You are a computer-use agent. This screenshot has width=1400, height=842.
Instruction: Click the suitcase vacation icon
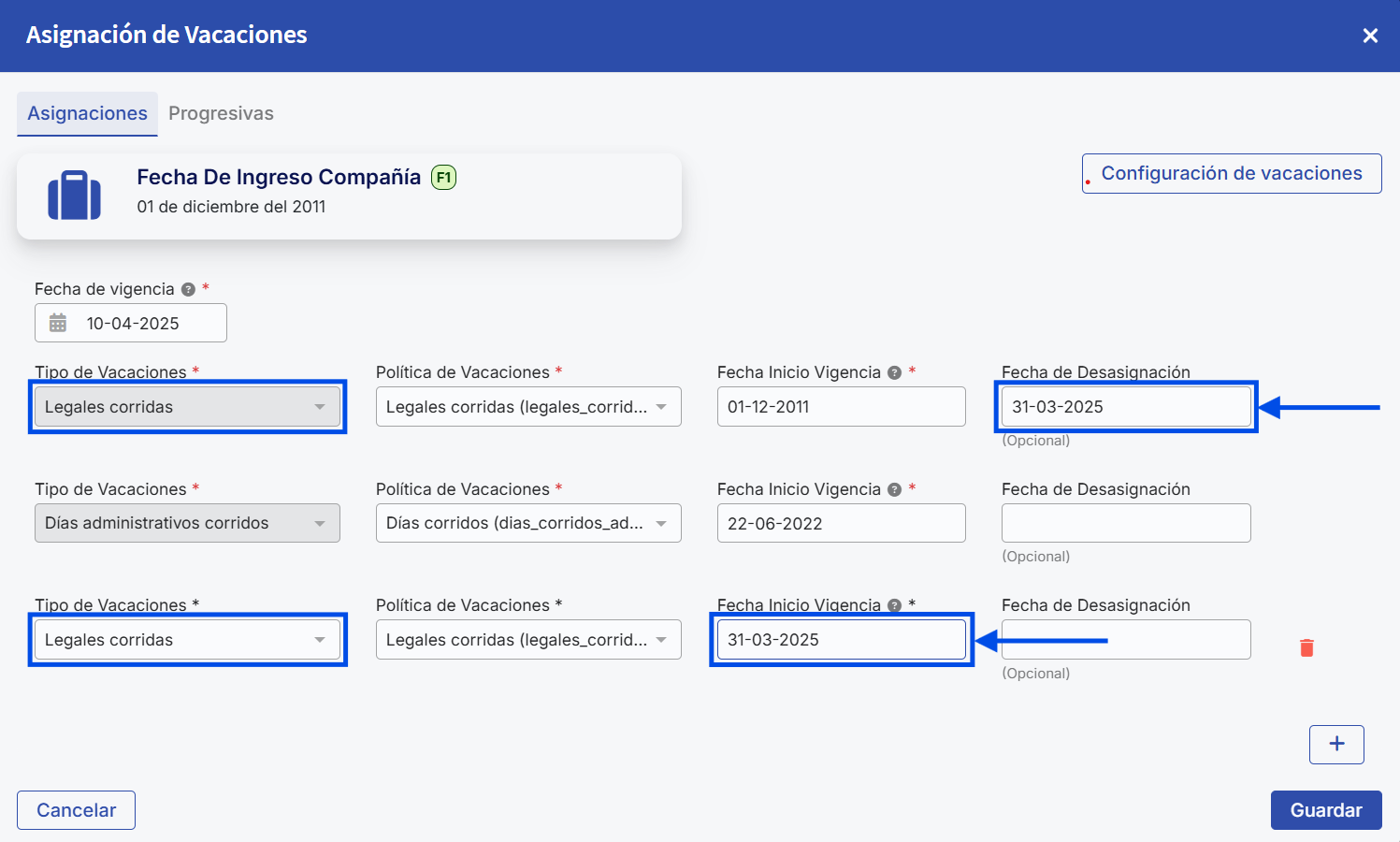pos(74,195)
